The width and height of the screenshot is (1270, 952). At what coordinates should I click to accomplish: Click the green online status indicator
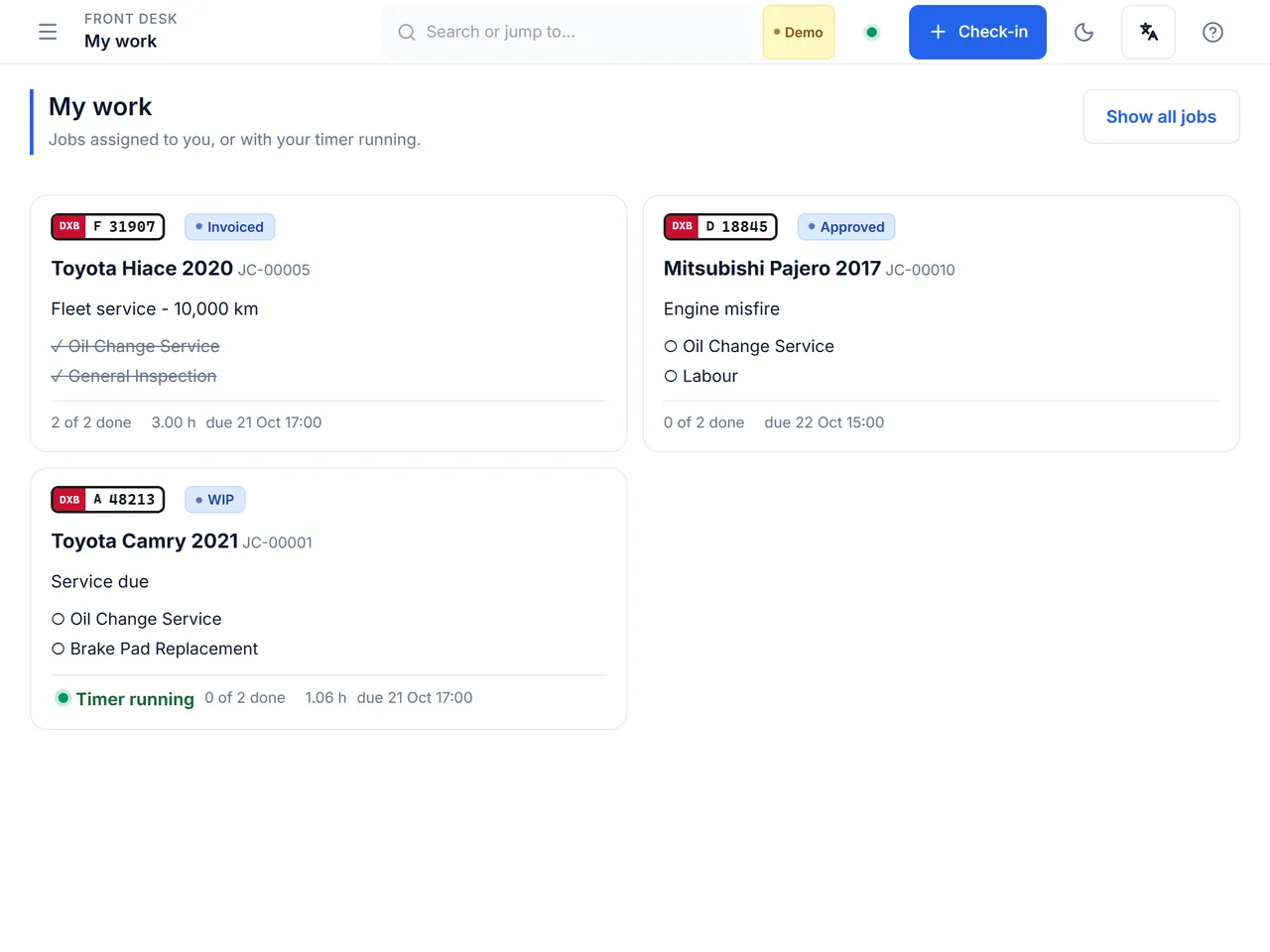(x=872, y=32)
